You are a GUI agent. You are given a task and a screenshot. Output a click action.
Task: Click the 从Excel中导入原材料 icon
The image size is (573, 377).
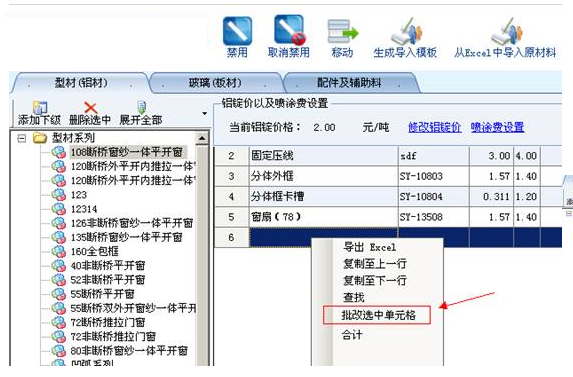pyautogui.click(x=506, y=32)
